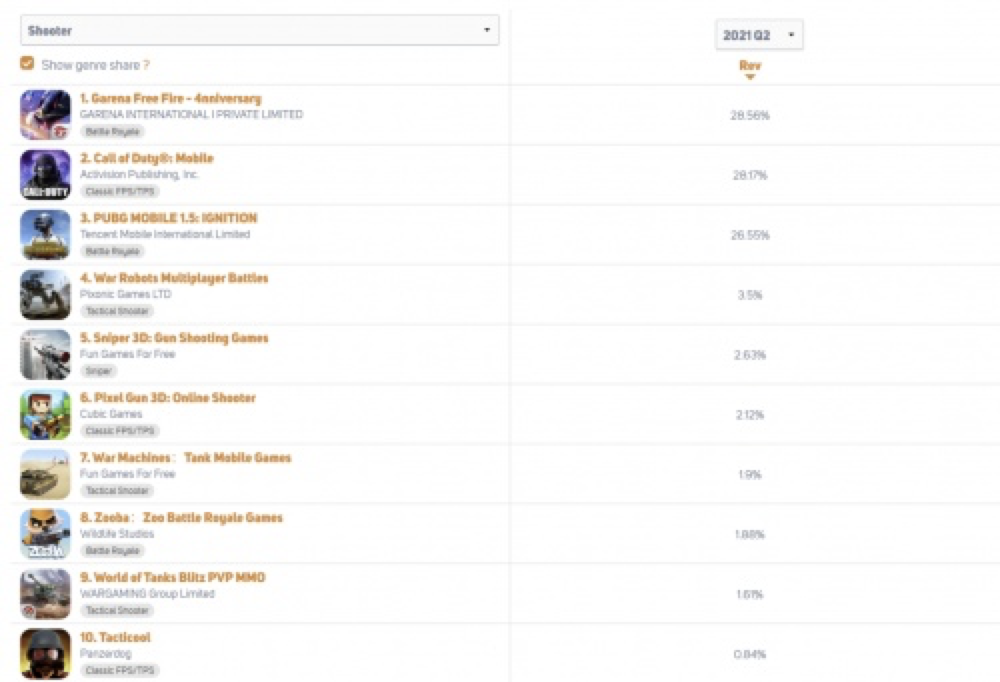Viewport: 1000px width, 682px height.
Task: Click the Tacticool app icon
Action: (x=45, y=654)
